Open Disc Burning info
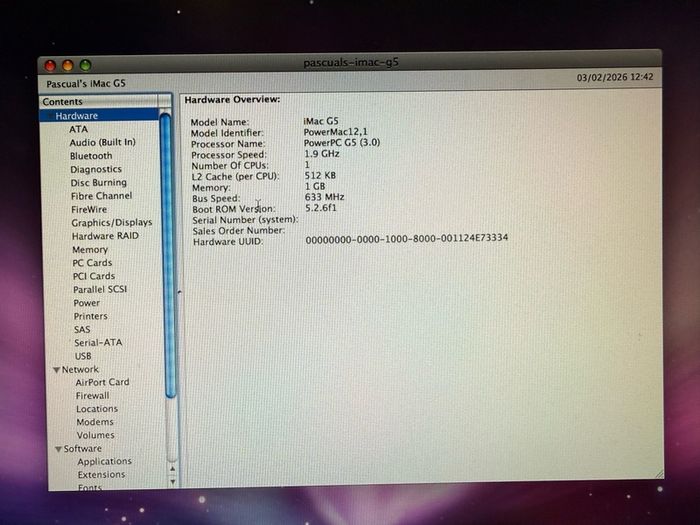Viewport: 700px width, 525px height. pyautogui.click(x=99, y=183)
